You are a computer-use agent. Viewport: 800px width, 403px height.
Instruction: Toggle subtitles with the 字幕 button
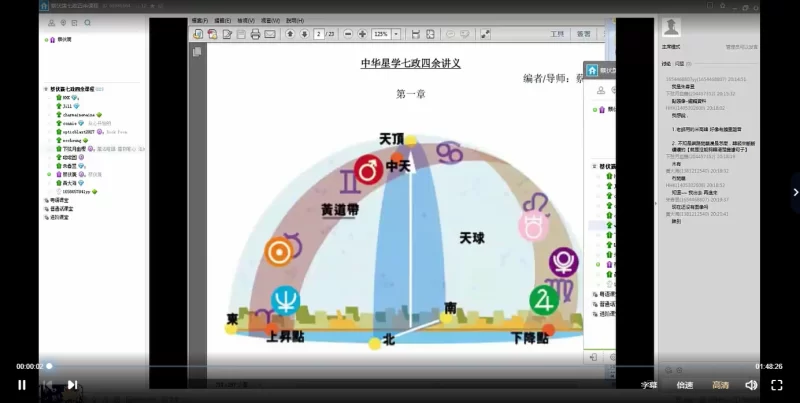coord(649,384)
